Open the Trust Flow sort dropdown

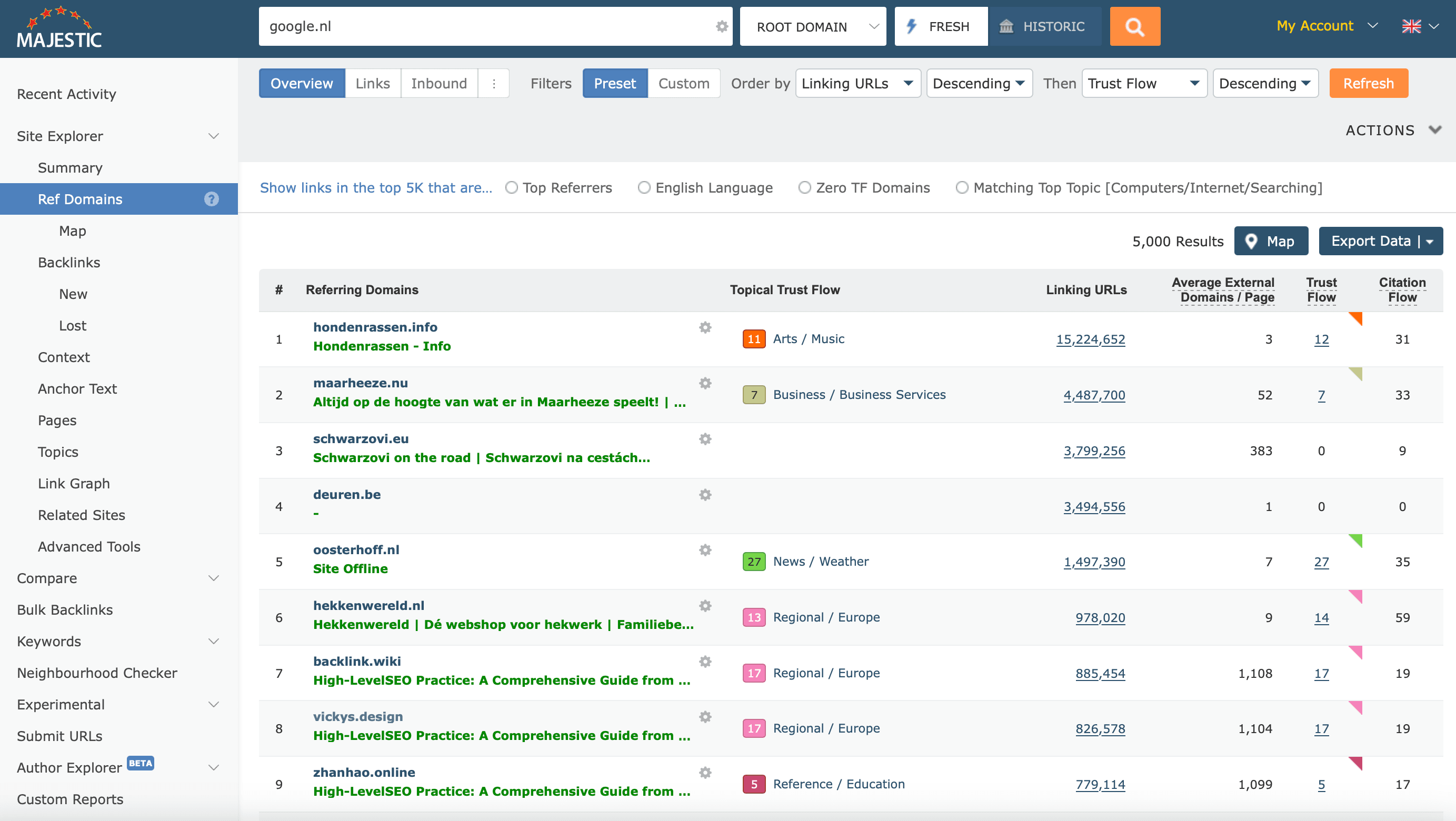[x=1143, y=83]
